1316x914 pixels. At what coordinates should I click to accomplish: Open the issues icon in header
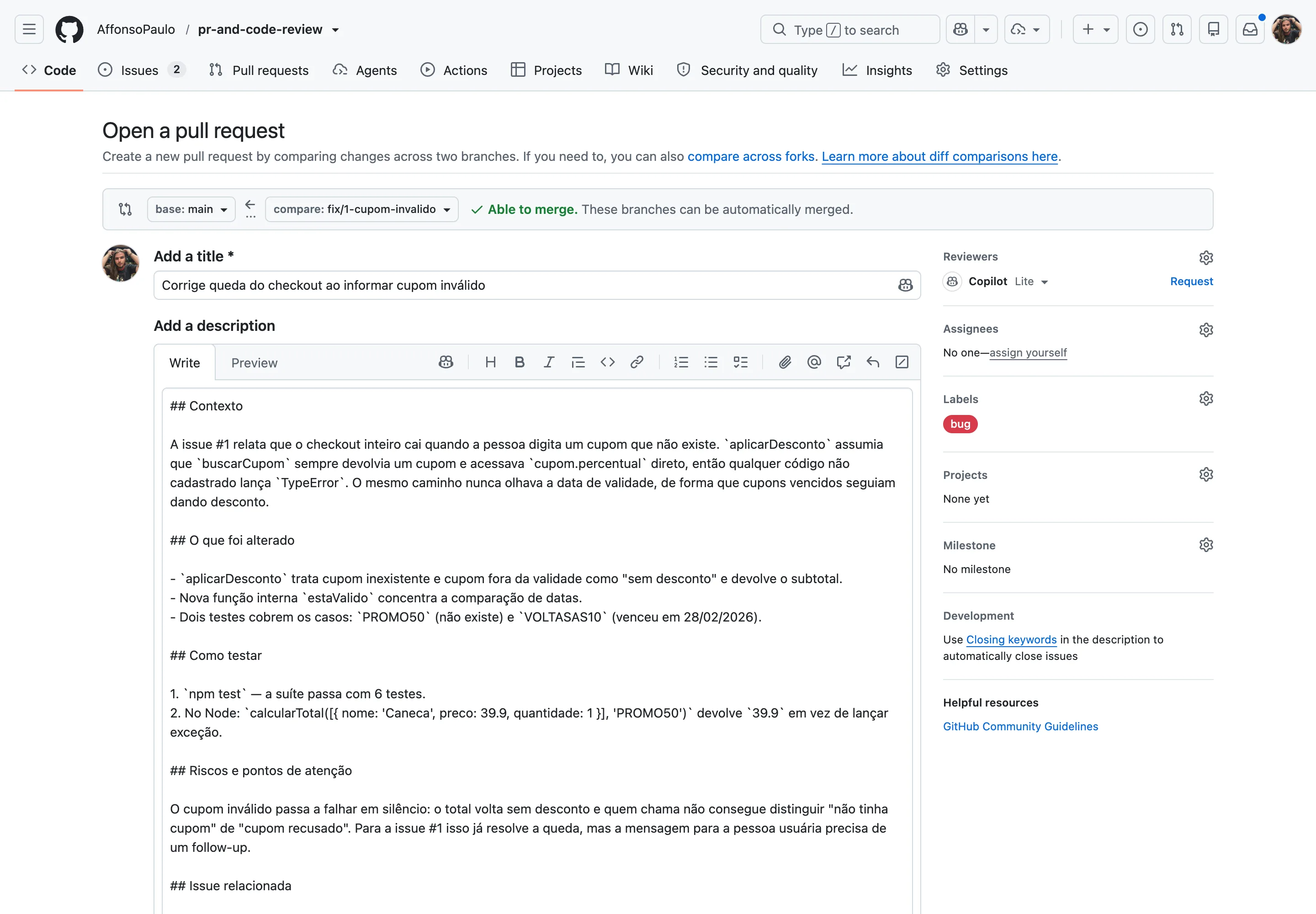point(1140,29)
